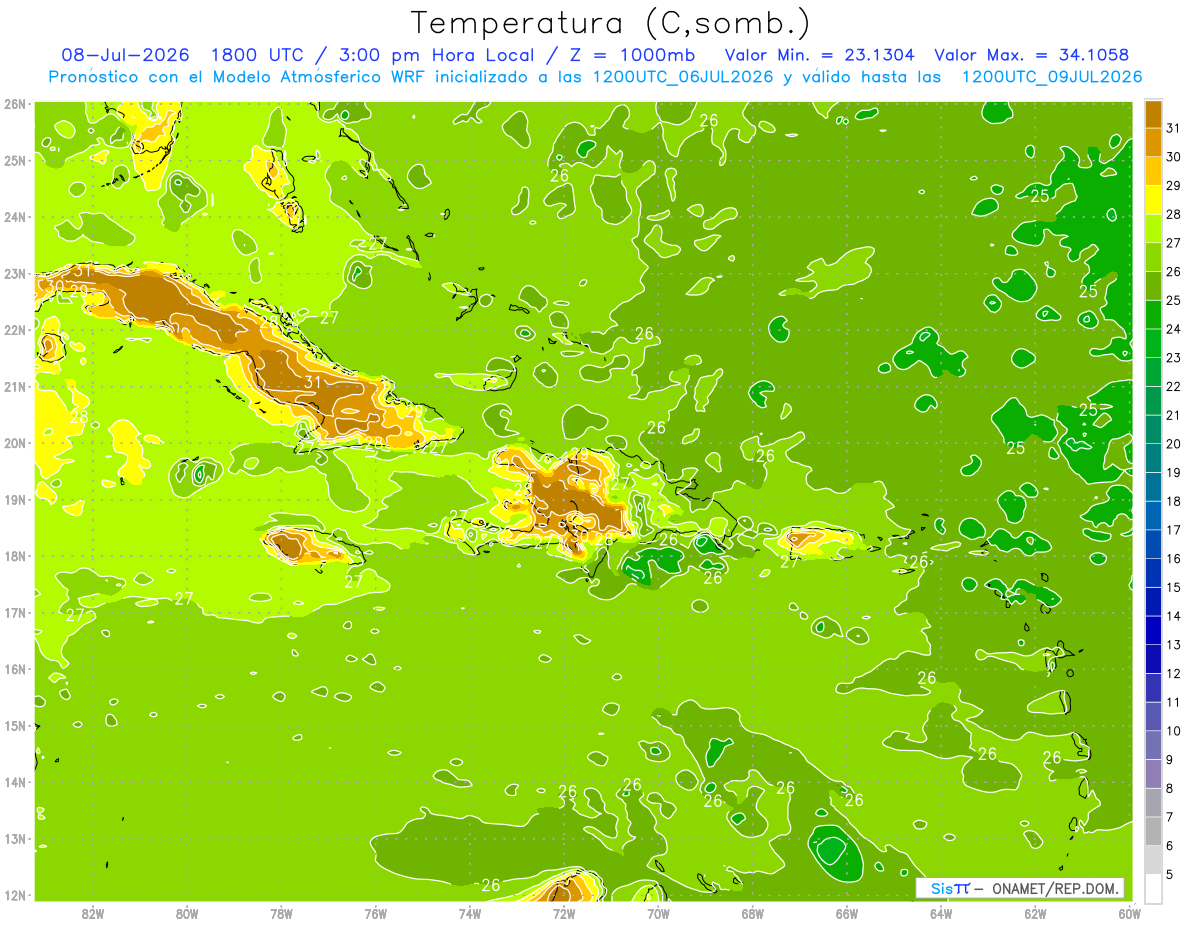Pick the legend swatch between 12 and 13

coord(1153,659)
